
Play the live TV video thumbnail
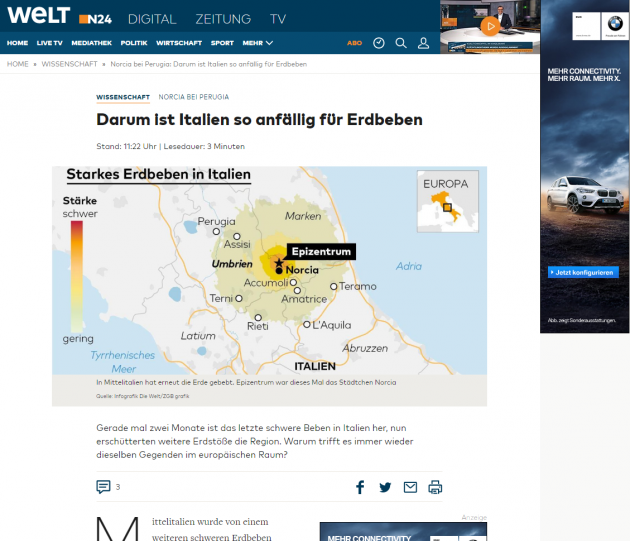pos(489,26)
